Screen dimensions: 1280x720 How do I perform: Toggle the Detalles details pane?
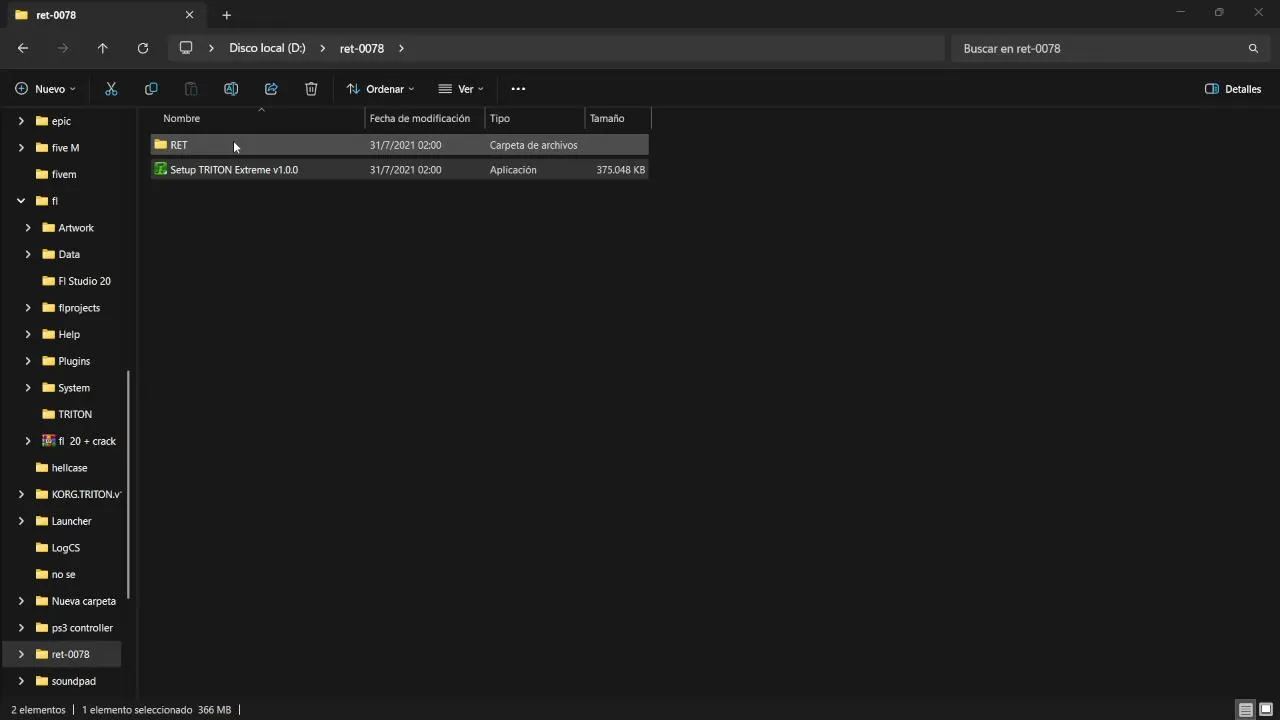click(1233, 89)
